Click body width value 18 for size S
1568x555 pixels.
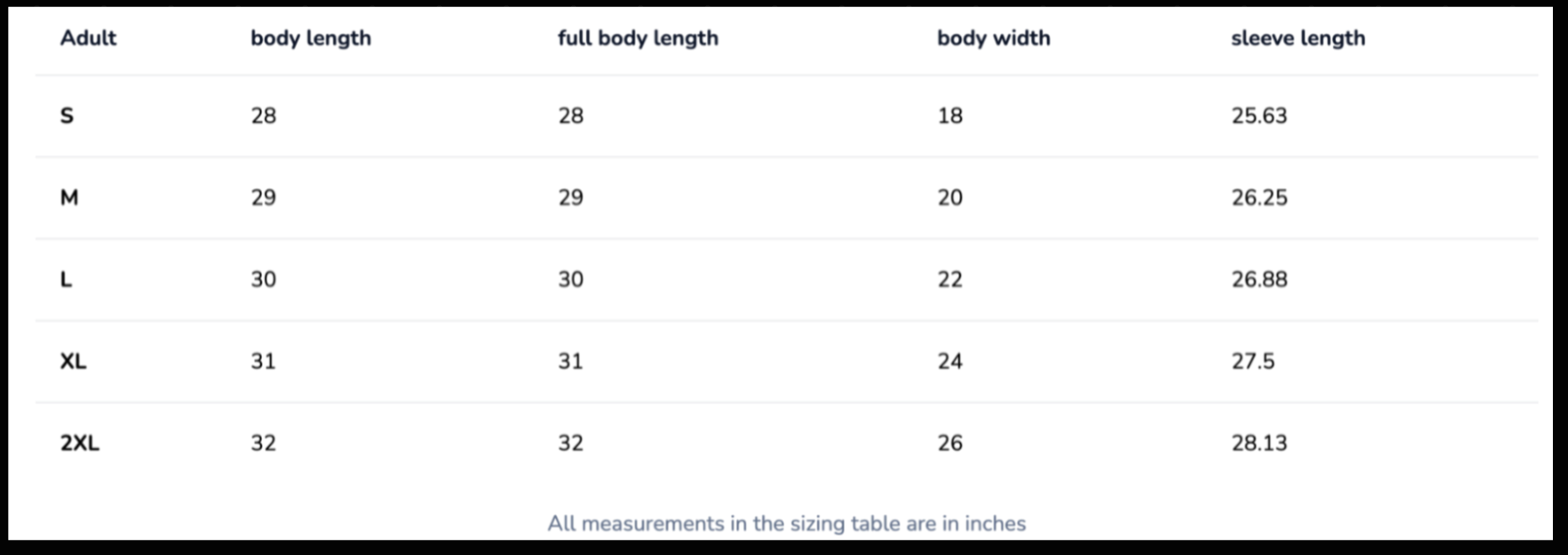950,116
